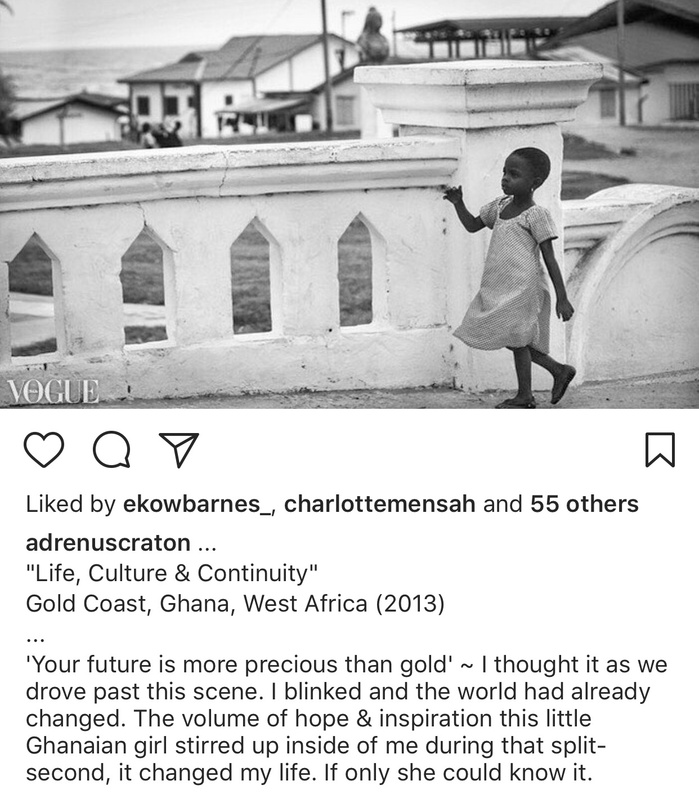Click the "Liked by" label text

point(71,504)
